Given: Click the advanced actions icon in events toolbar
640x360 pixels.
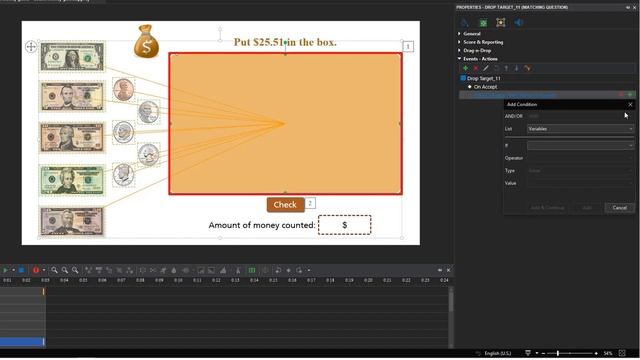Looking at the screenshot, I should click(x=527, y=68).
